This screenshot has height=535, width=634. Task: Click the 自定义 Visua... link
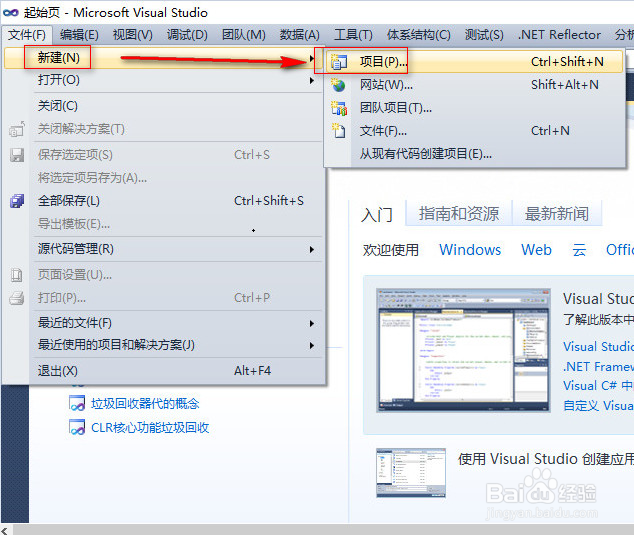(x=598, y=405)
